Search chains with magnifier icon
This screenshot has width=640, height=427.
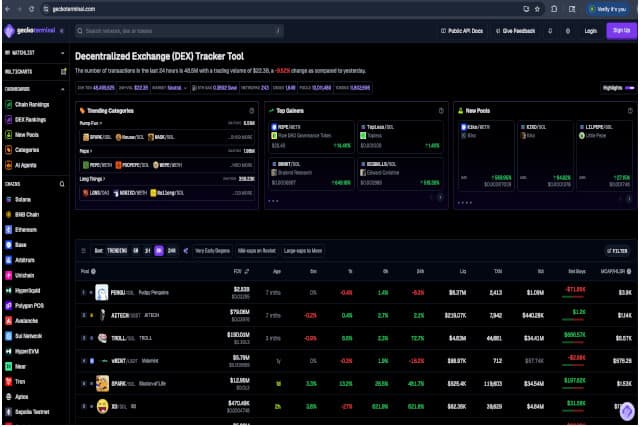(x=63, y=184)
